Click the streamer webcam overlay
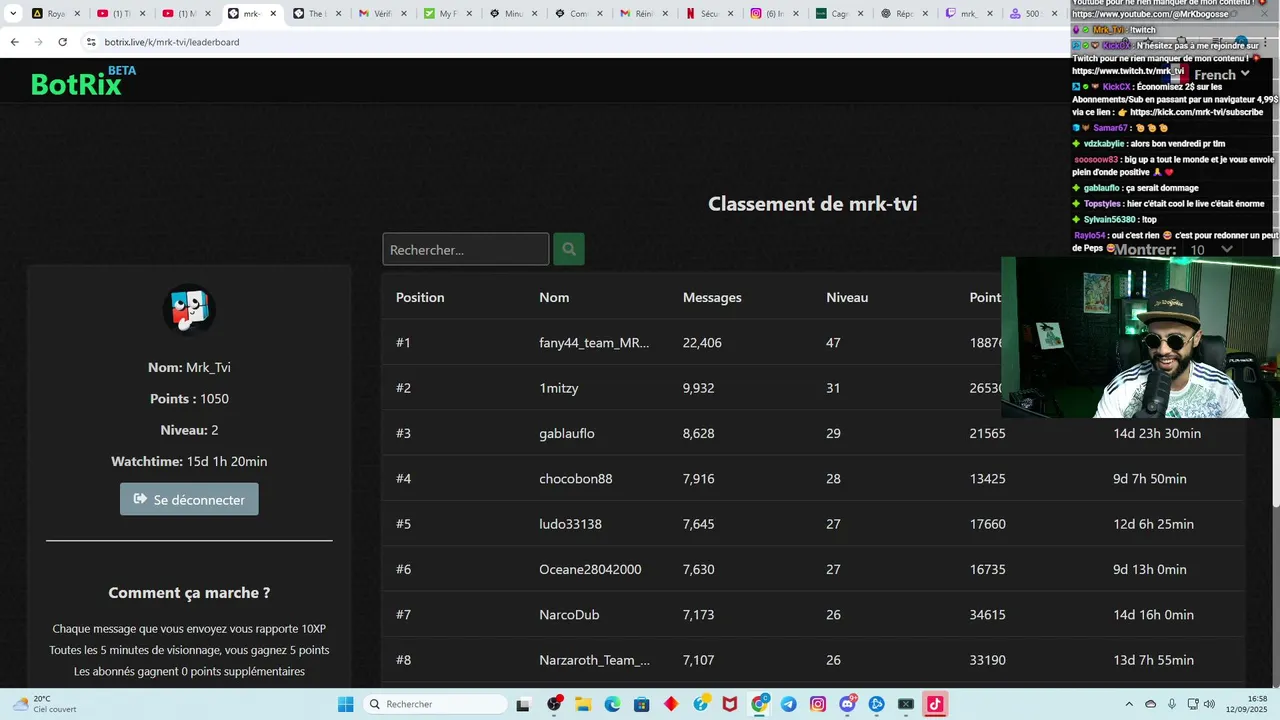1280x720 pixels. click(x=1141, y=337)
